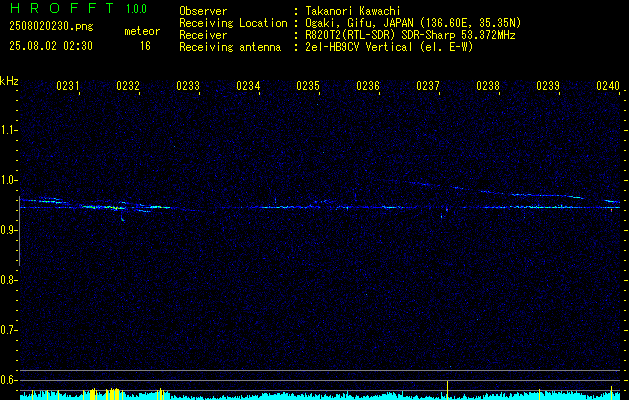Click the meteor label
This screenshot has width=629, height=400.
pos(142,31)
